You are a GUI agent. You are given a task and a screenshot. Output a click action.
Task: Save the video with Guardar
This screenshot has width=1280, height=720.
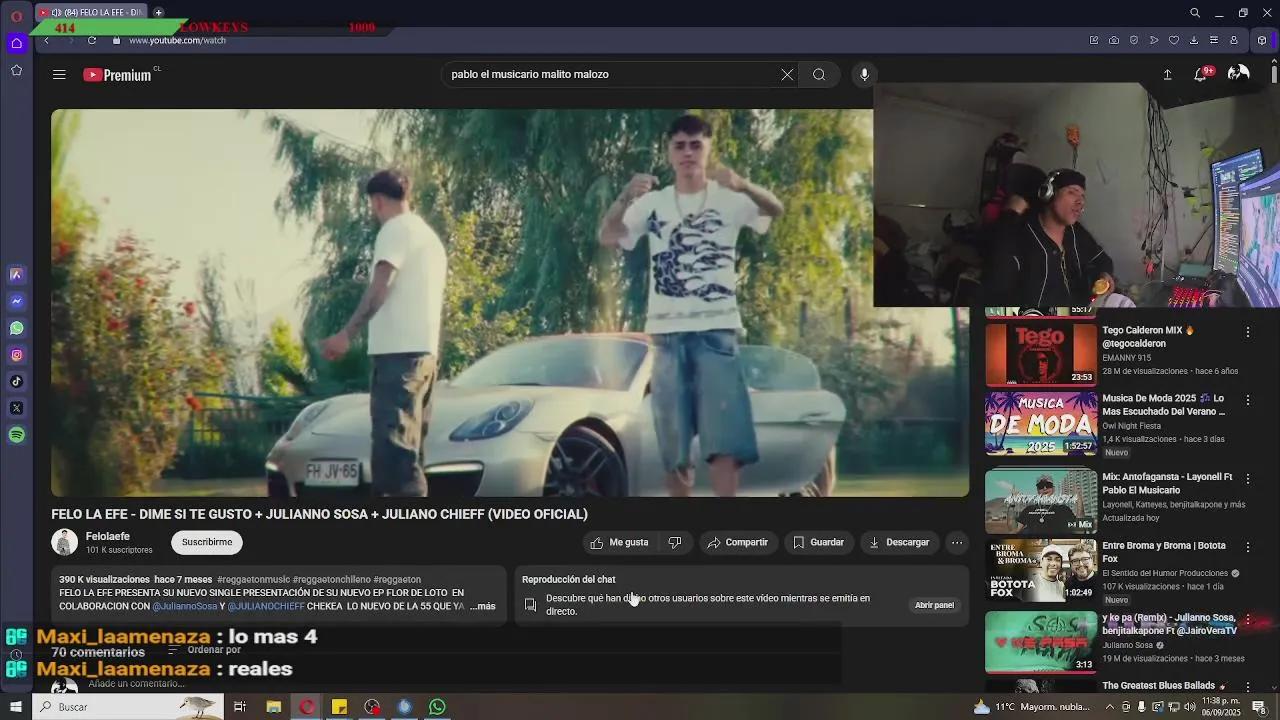pos(819,542)
